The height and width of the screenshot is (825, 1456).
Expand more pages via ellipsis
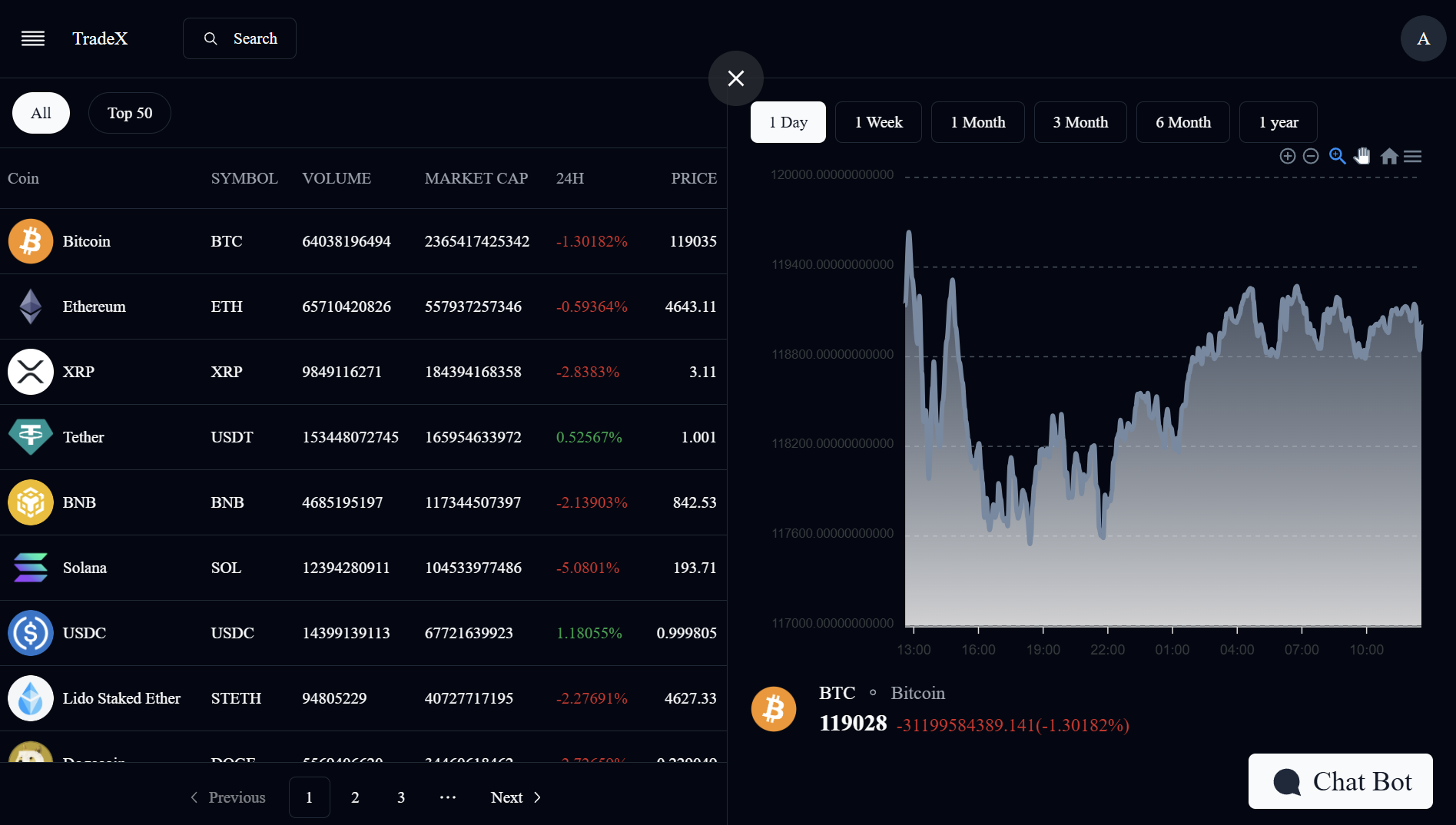pyautogui.click(x=448, y=797)
